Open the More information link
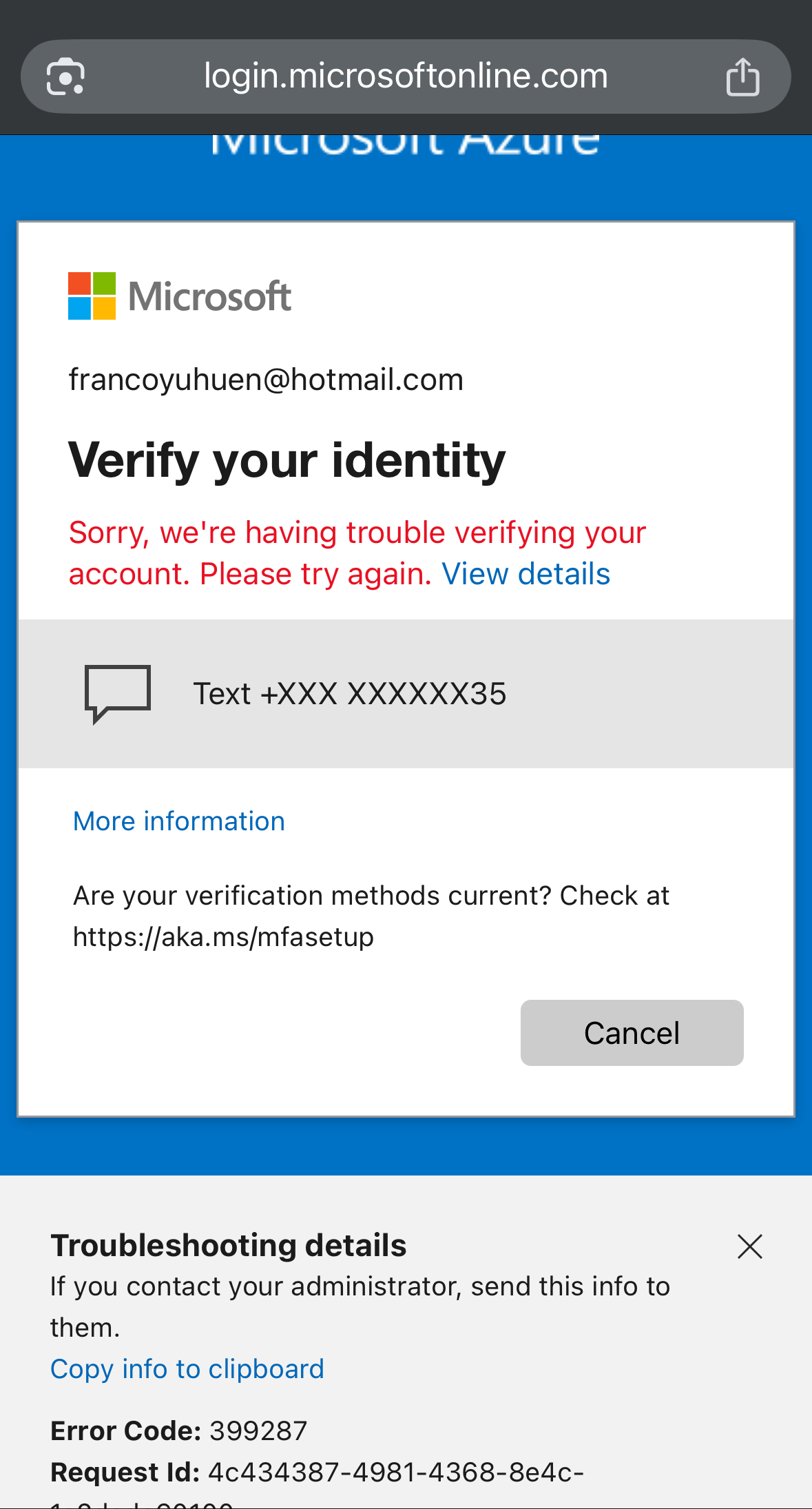This screenshot has height=1509, width=812. [179, 821]
